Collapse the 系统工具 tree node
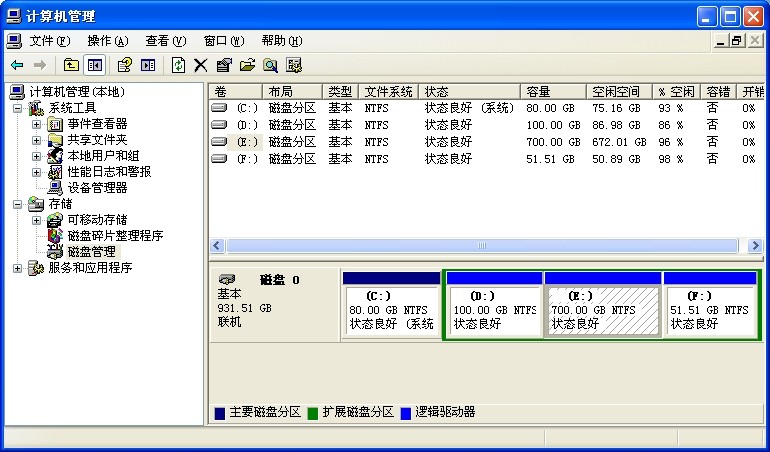Image resolution: width=770 pixels, height=452 pixels. [x=17, y=108]
